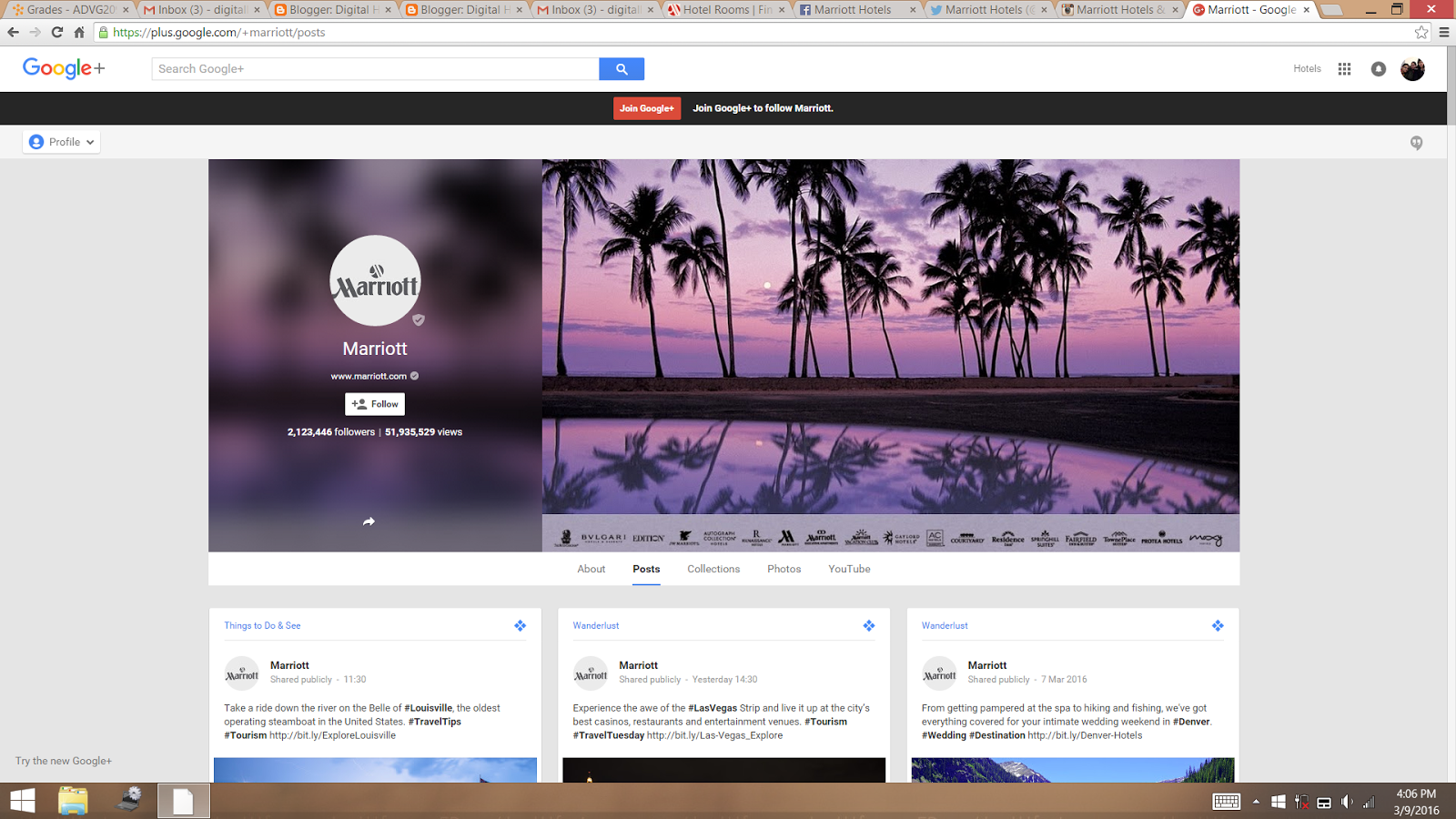The height and width of the screenshot is (819, 1456).
Task: Open the Google apps launcher grid
Action: [1344, 68]
